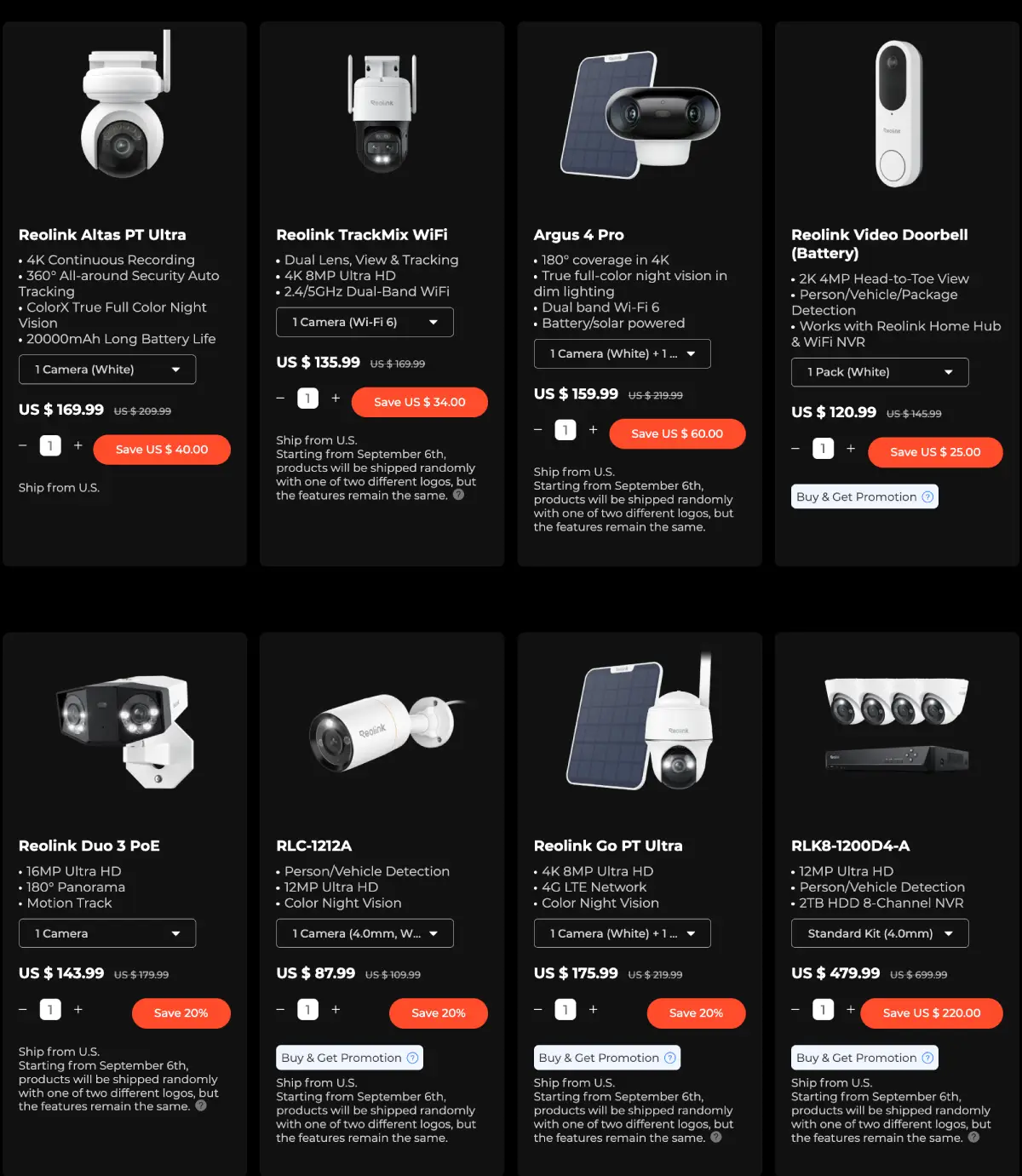Expand the 1 Pack (White) option selector
The image size is (1022, 1176).
[x=880, y=372]
